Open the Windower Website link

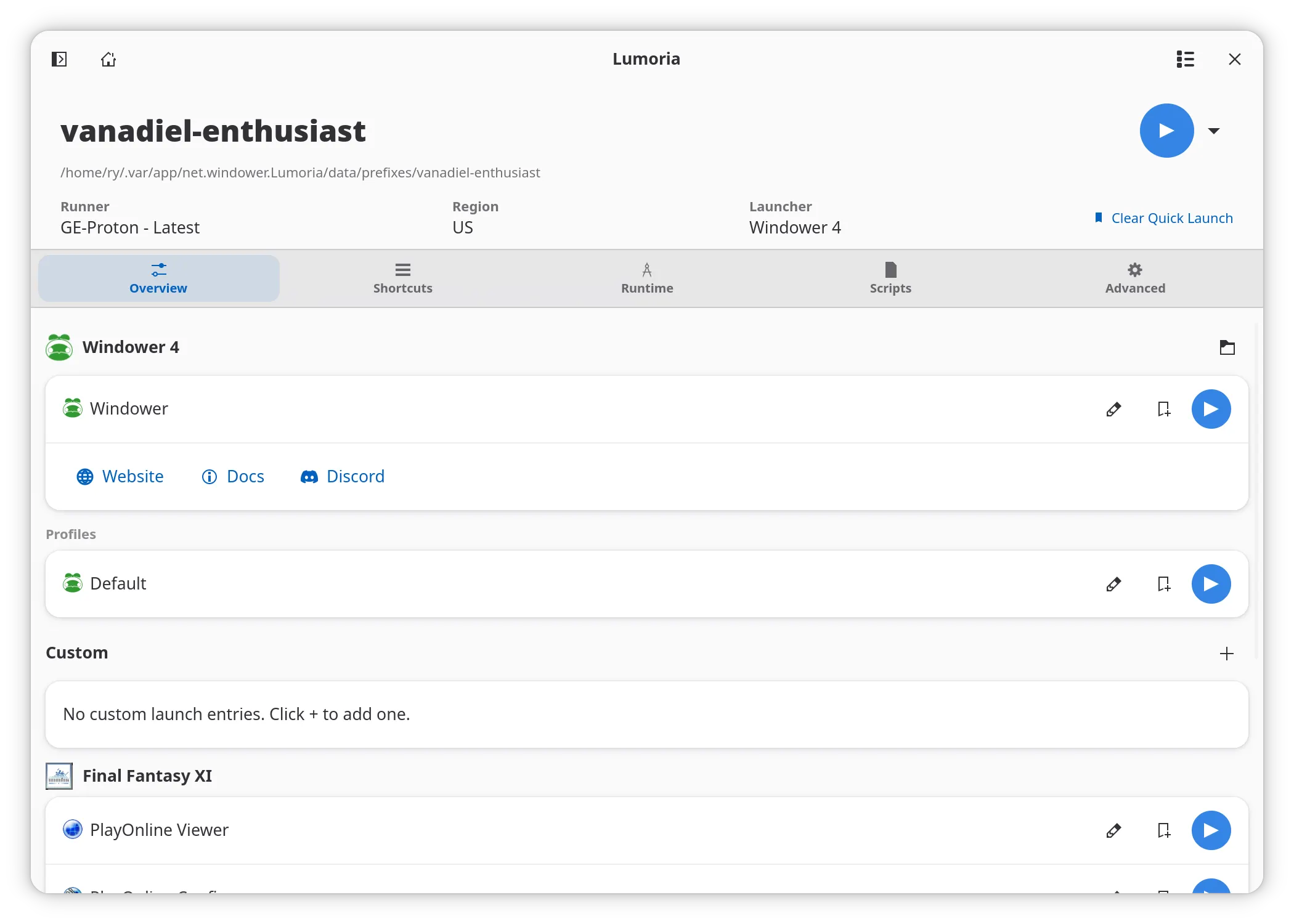point(120,477)
